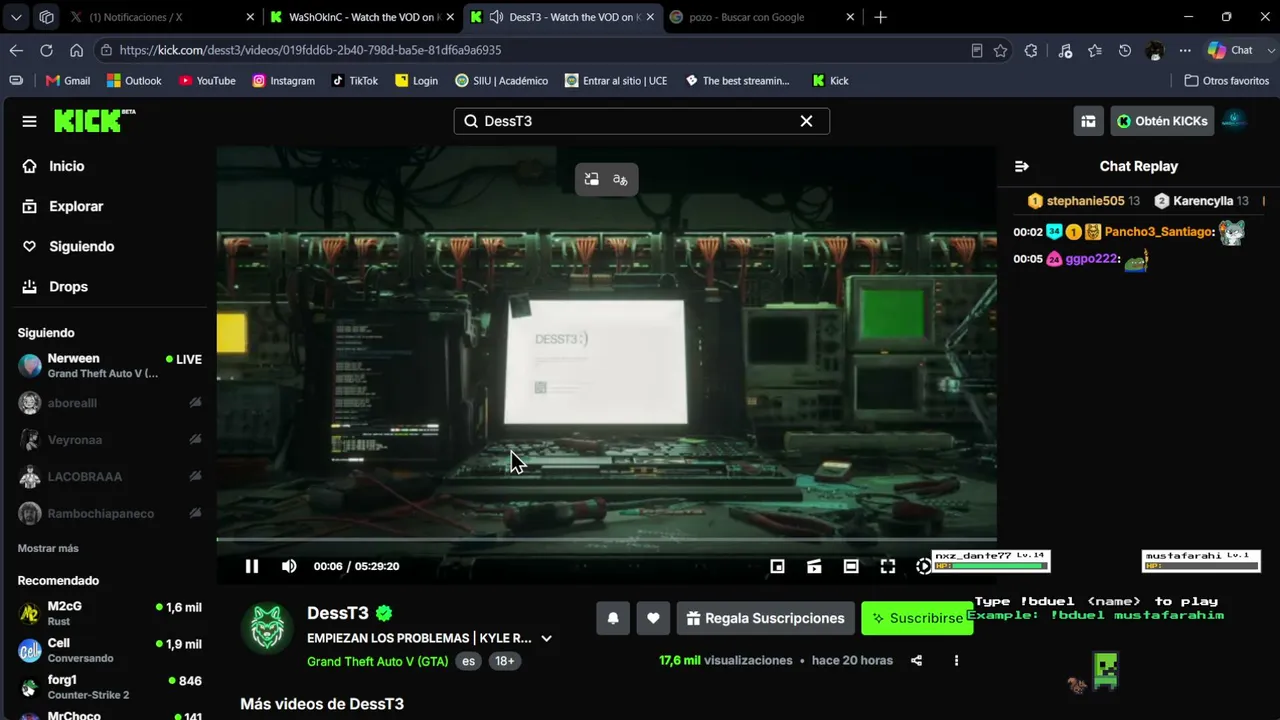This screenshot has width=1280, height=720.
Task: Open the browser tab search dropdown
Action: [16, 17]
